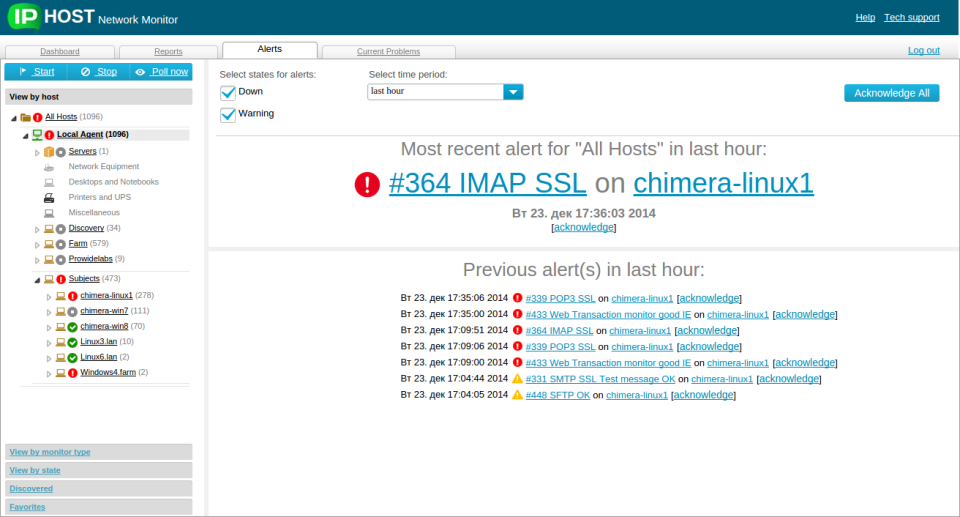Uncheck the Down state checkbox
Viewport: 960px width, 517px height.
click(x=228, y=92)
